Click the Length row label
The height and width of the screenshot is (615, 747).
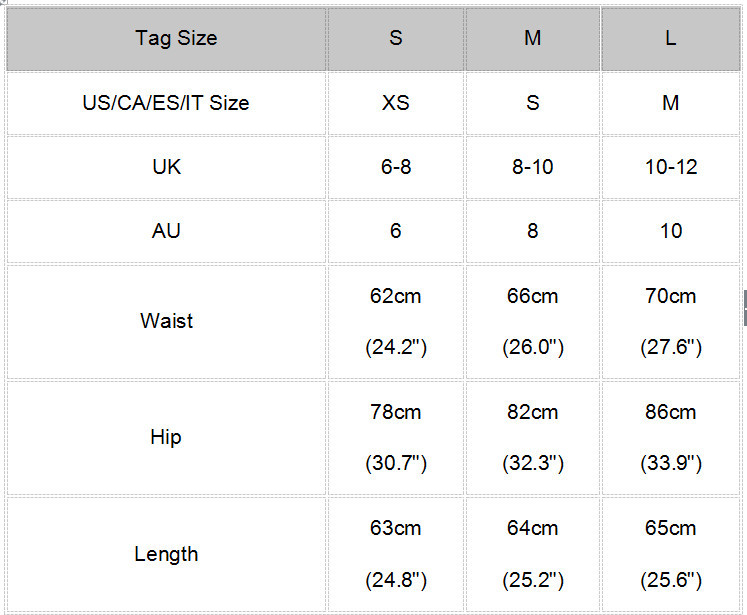pyautogui.click(x=166, y=554)
